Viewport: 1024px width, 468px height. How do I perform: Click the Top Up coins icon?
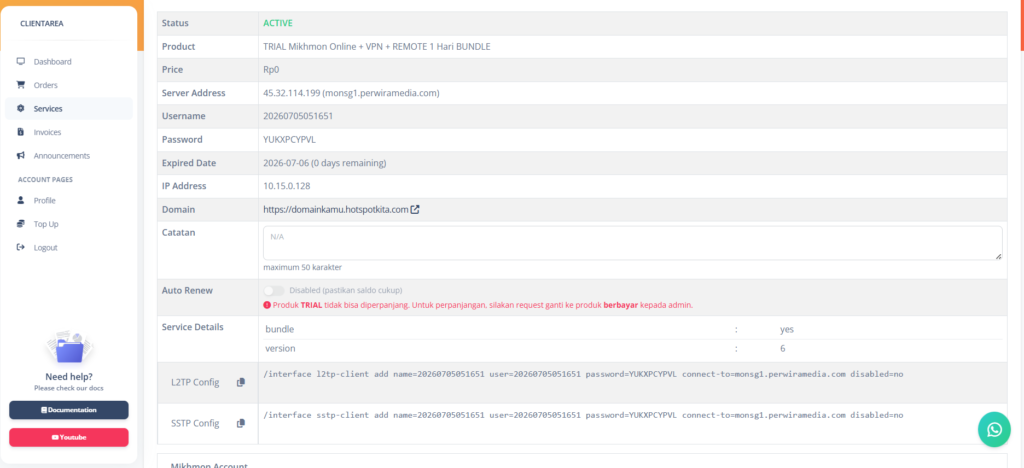[20, 224]
